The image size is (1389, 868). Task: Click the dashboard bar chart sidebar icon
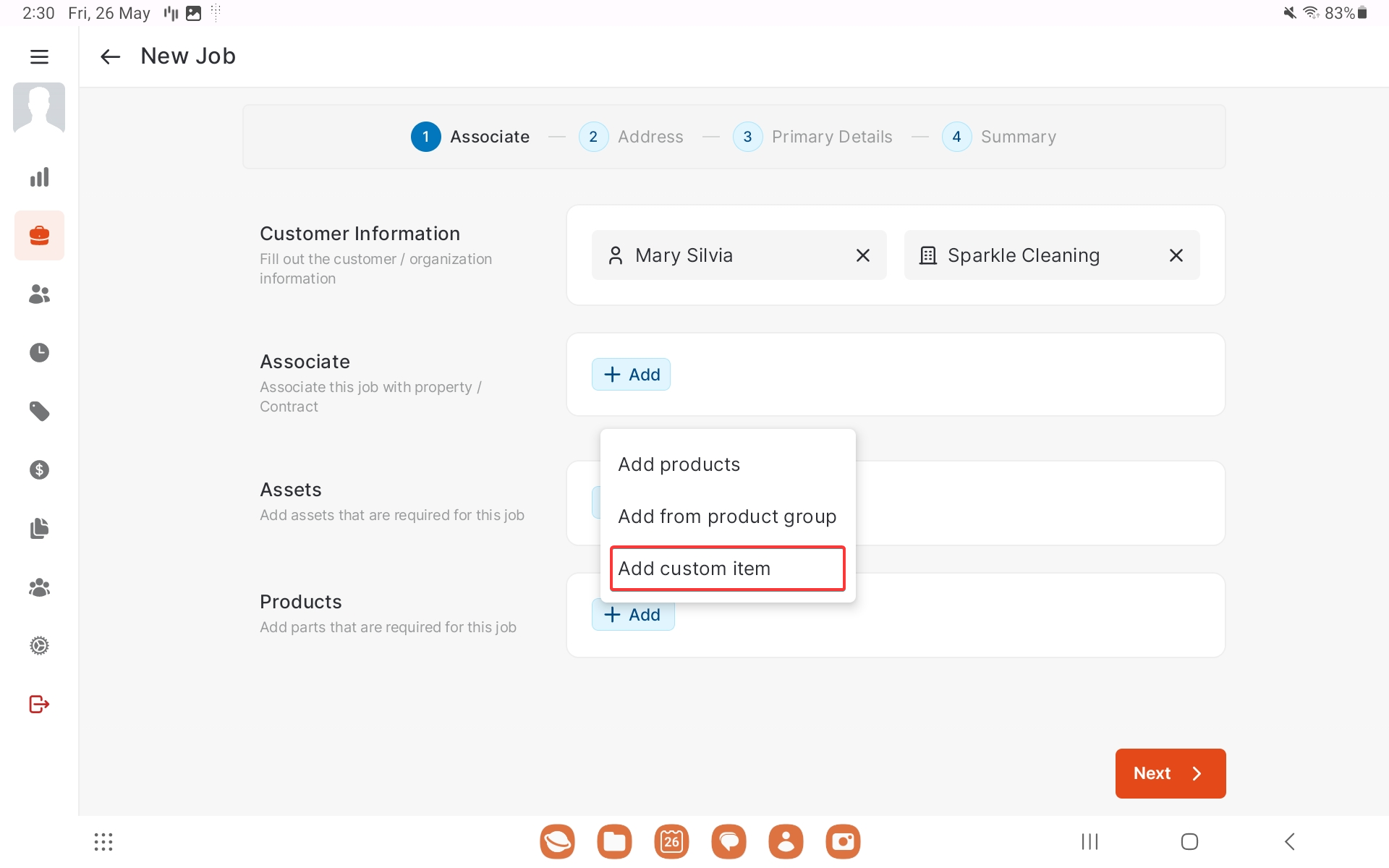(x=39, y=177)
